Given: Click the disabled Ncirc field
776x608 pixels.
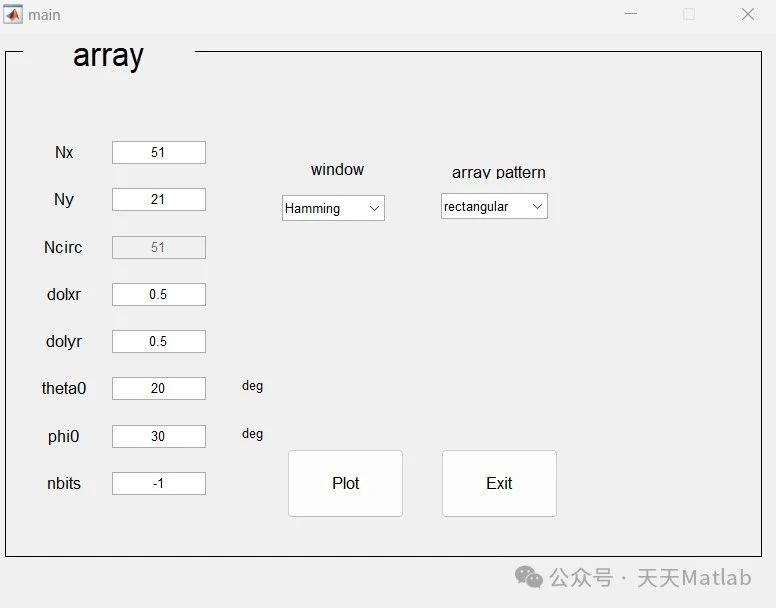Looking at the screenshot, I should click(159, 247).
